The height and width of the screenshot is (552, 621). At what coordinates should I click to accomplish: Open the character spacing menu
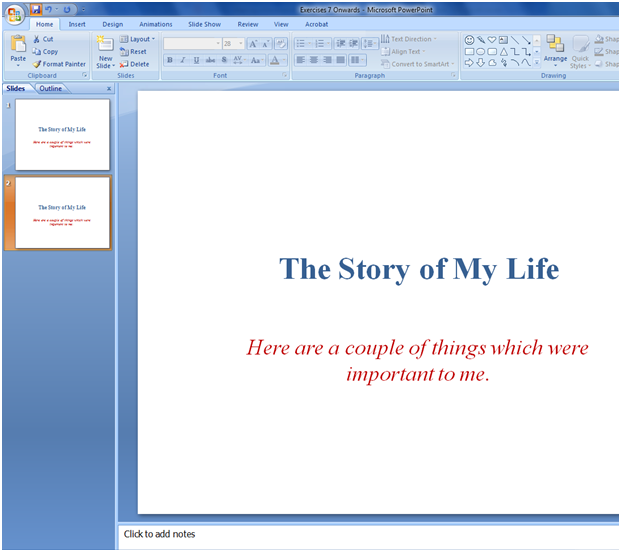tap(239, 60)
